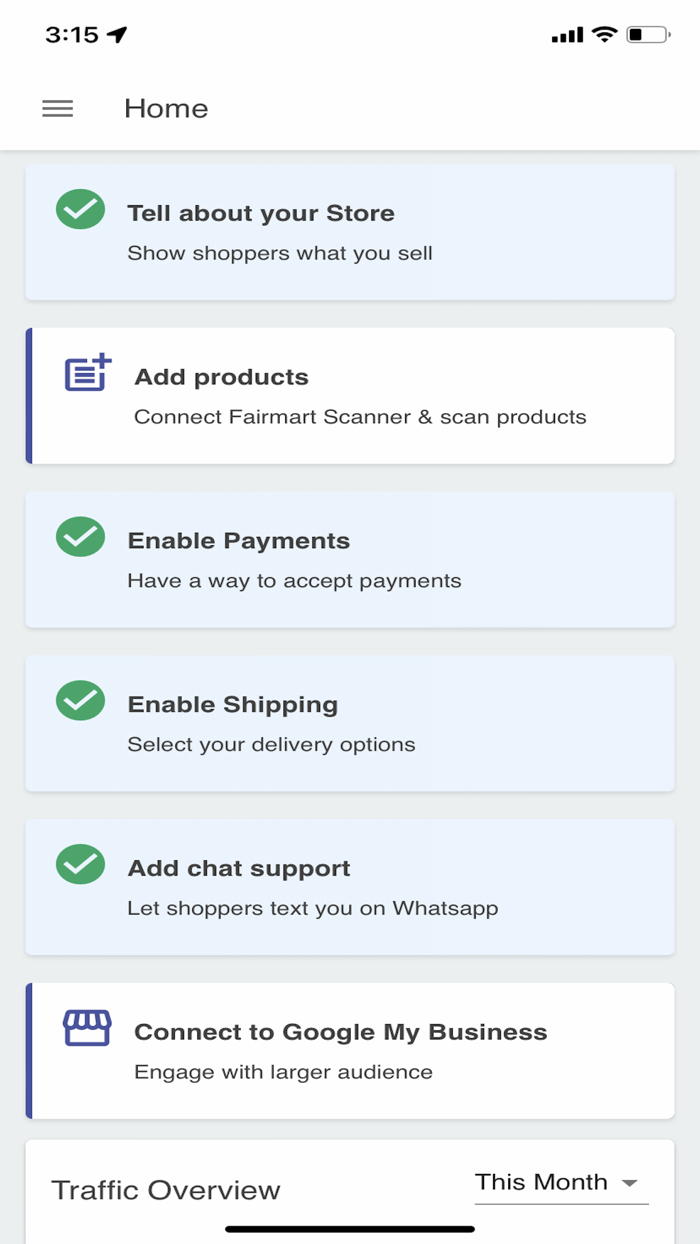Tap the location arrow in status bar
This screenshot has height=1244, width=700.
coord(118,35)
